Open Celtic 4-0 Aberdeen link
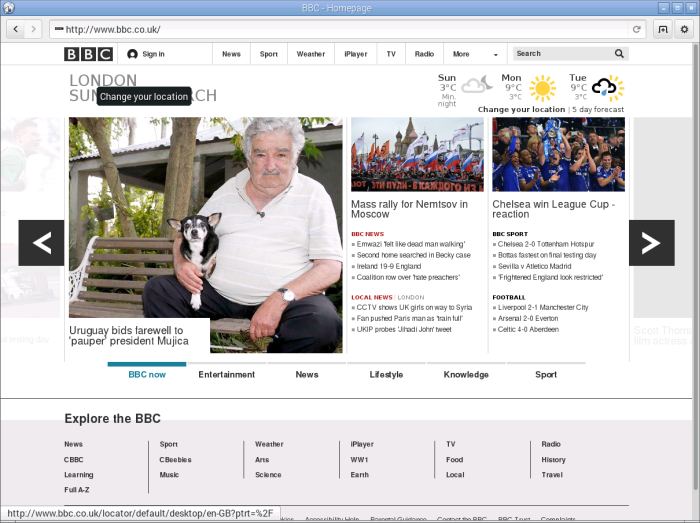This screenshot has height=523, width=700. click(x=528, y=329)
